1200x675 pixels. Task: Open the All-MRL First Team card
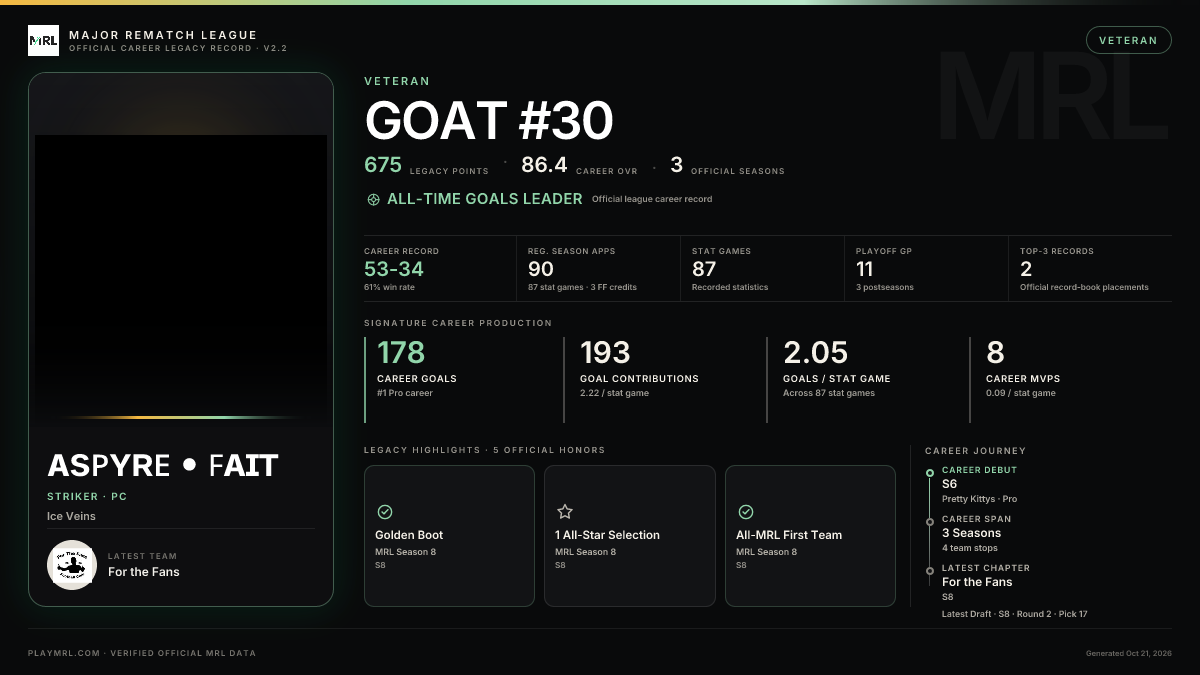[x=810, y=536]
